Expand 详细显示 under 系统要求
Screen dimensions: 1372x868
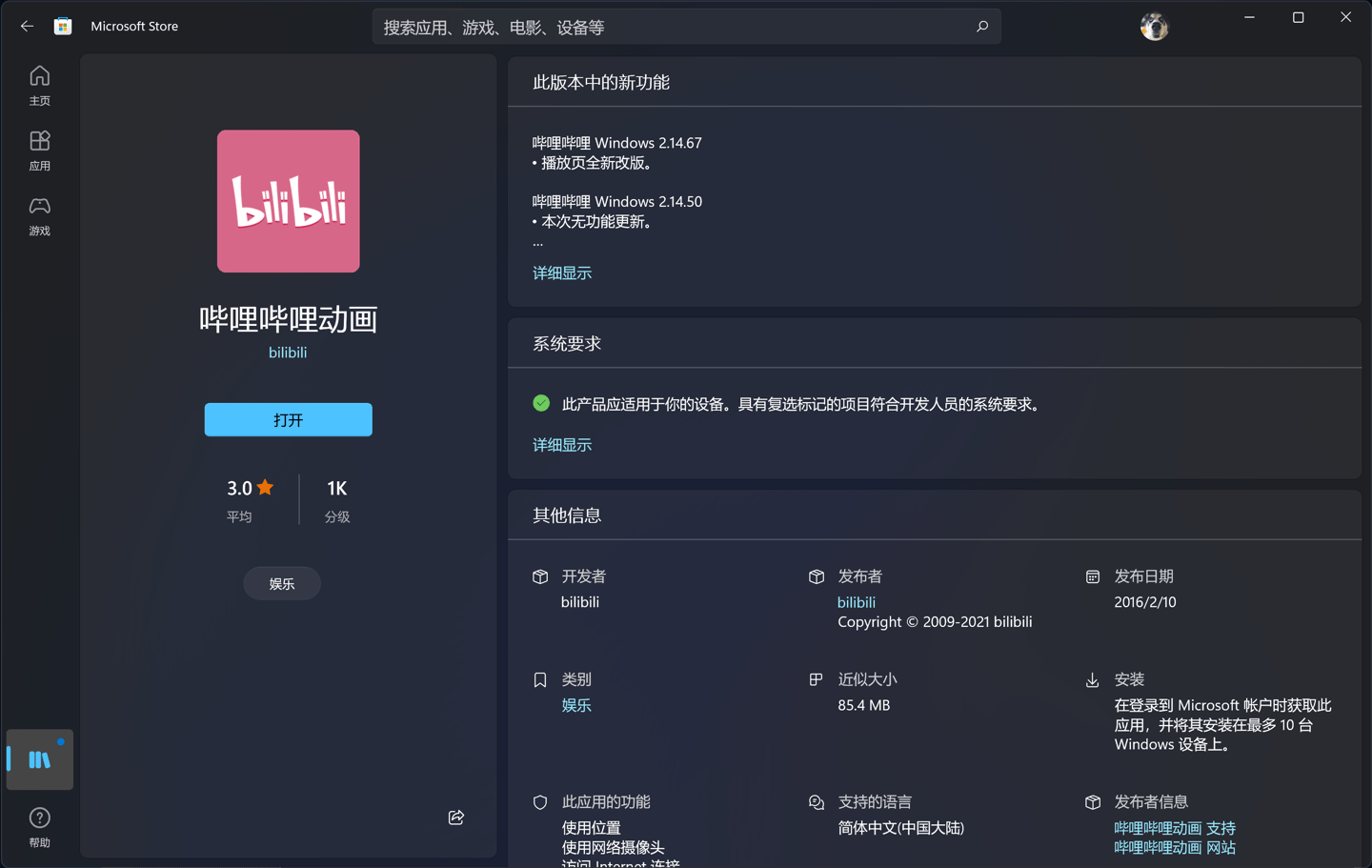click(561, 444)
